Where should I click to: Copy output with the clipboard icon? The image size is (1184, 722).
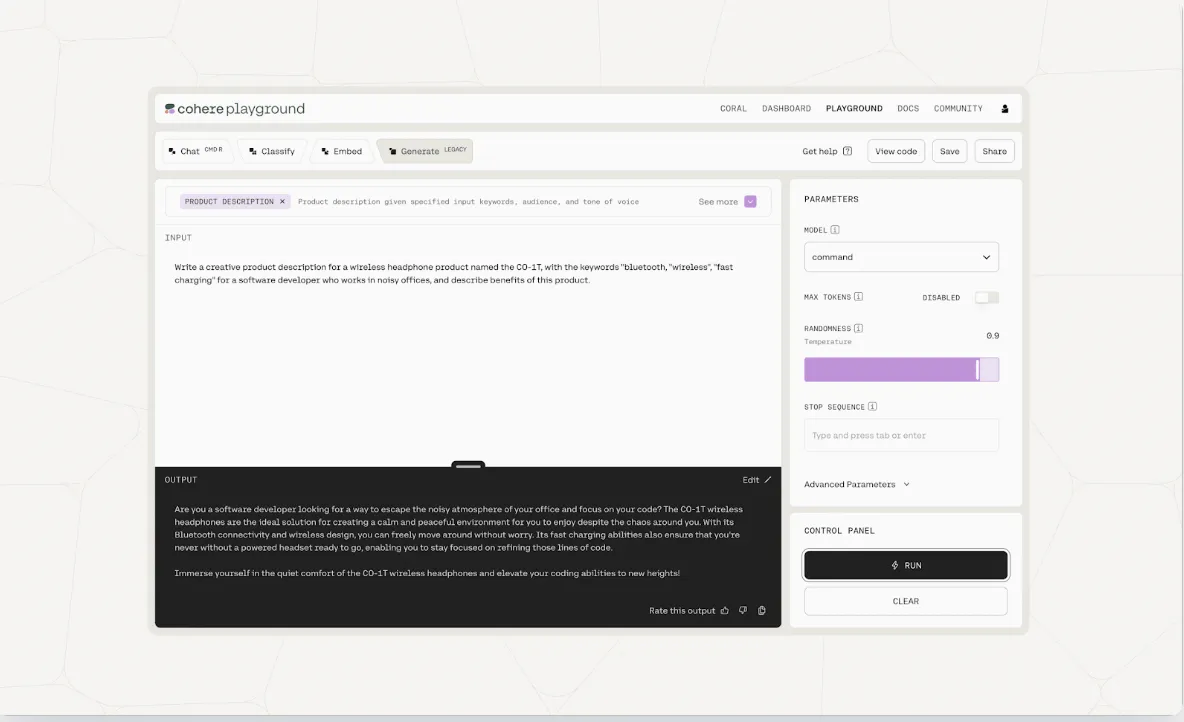(762, 610)
